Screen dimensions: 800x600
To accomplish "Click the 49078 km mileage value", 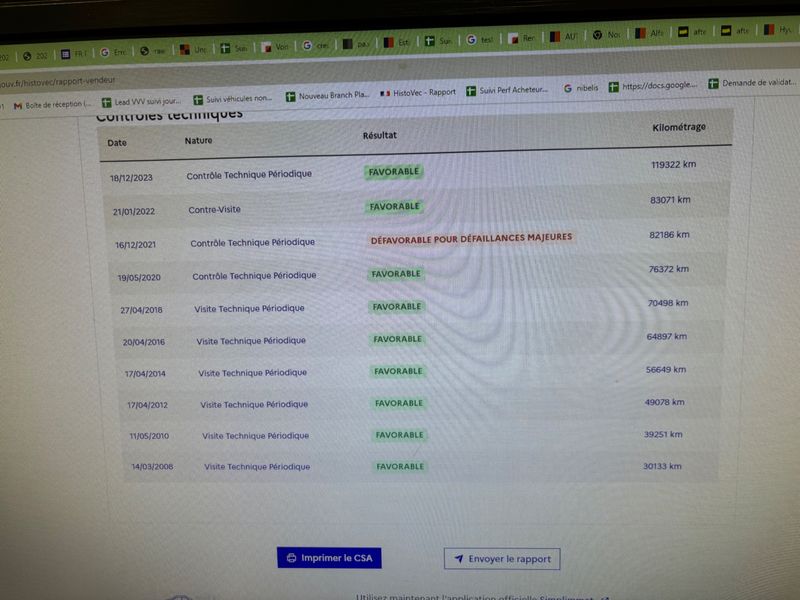I will pos(664,402).
